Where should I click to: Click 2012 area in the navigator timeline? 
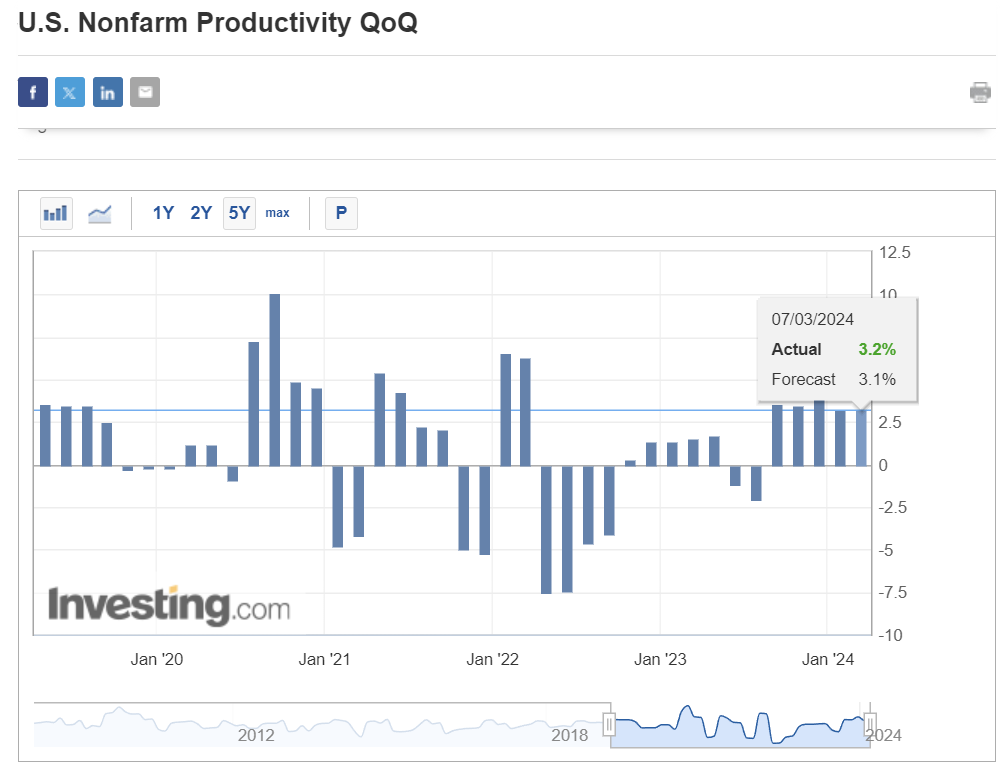click(256, 735)
